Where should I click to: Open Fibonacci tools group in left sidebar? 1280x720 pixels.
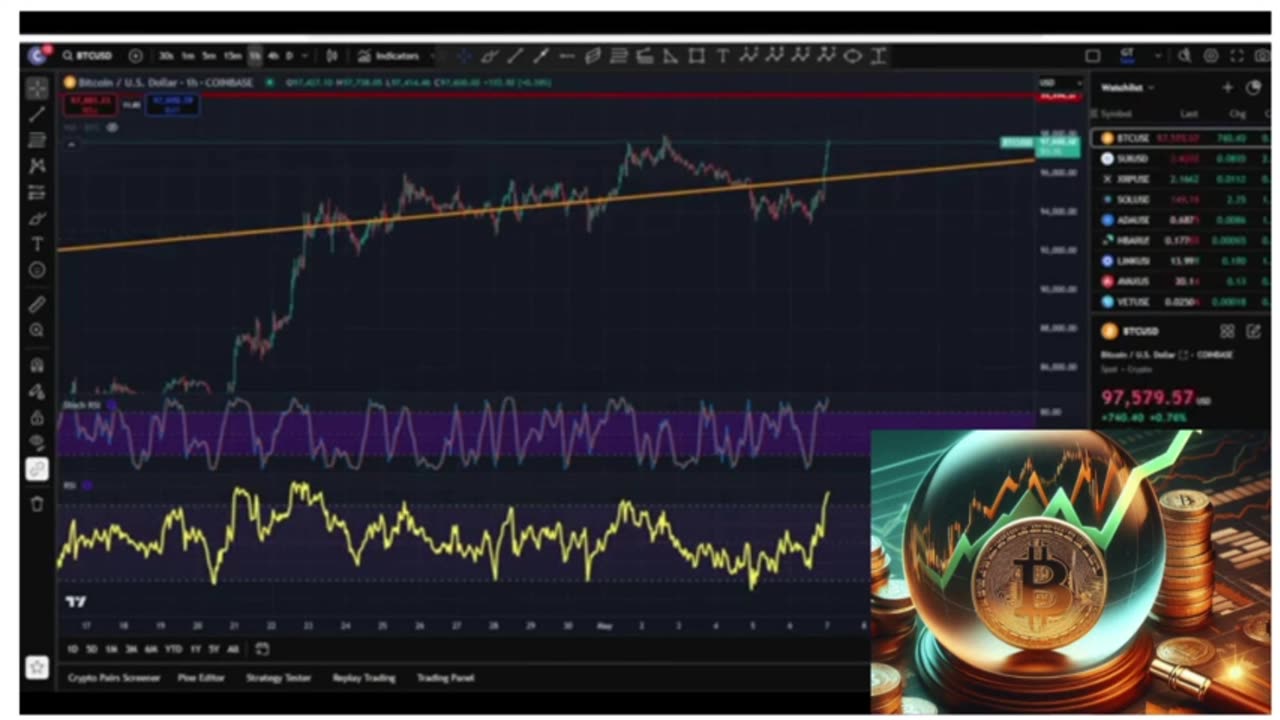[37, 140]
